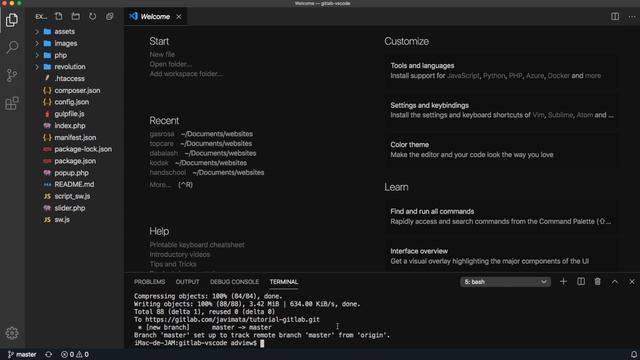Open script_sw.js file

72,196
